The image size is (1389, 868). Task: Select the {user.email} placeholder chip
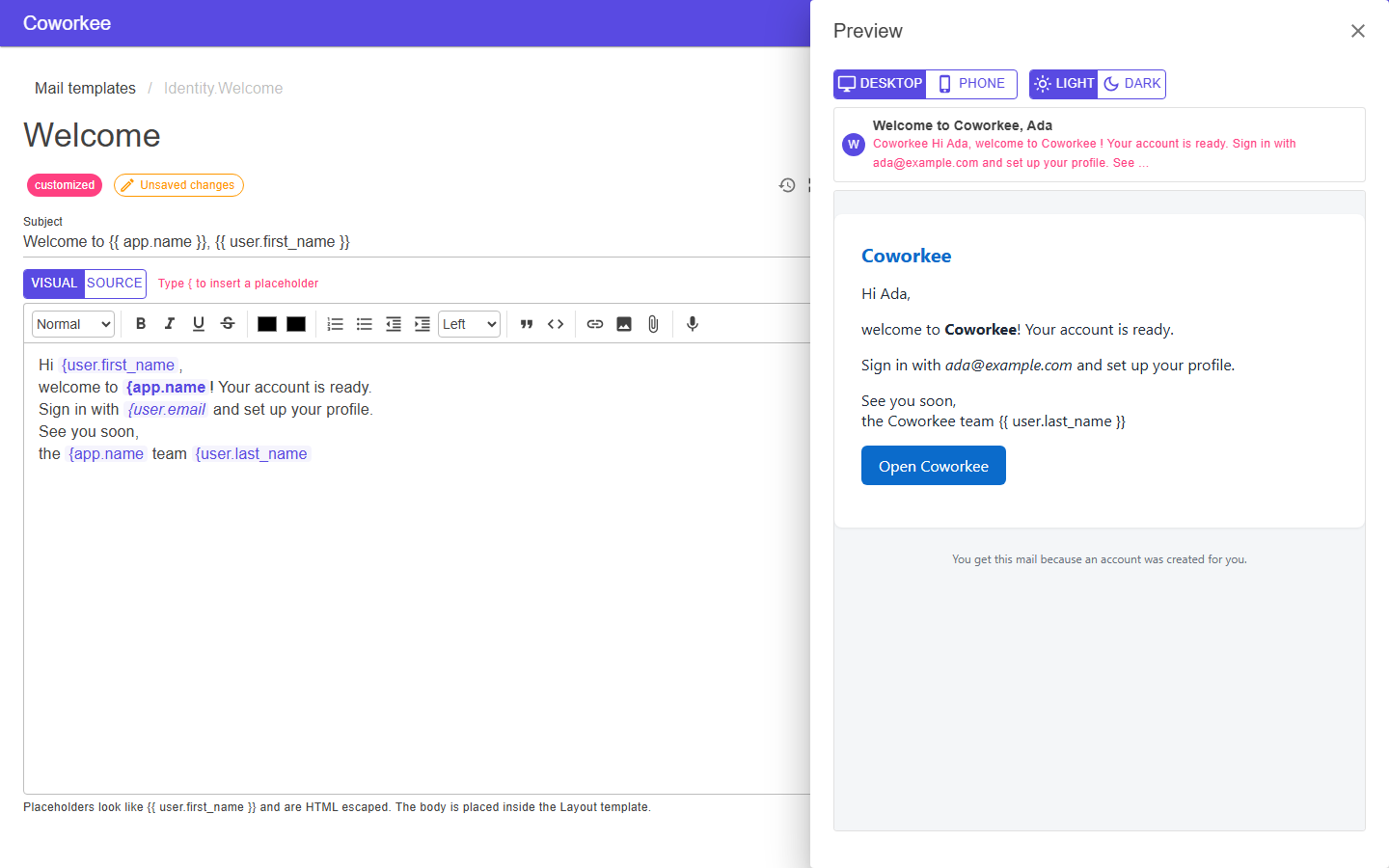coord(167,409)
